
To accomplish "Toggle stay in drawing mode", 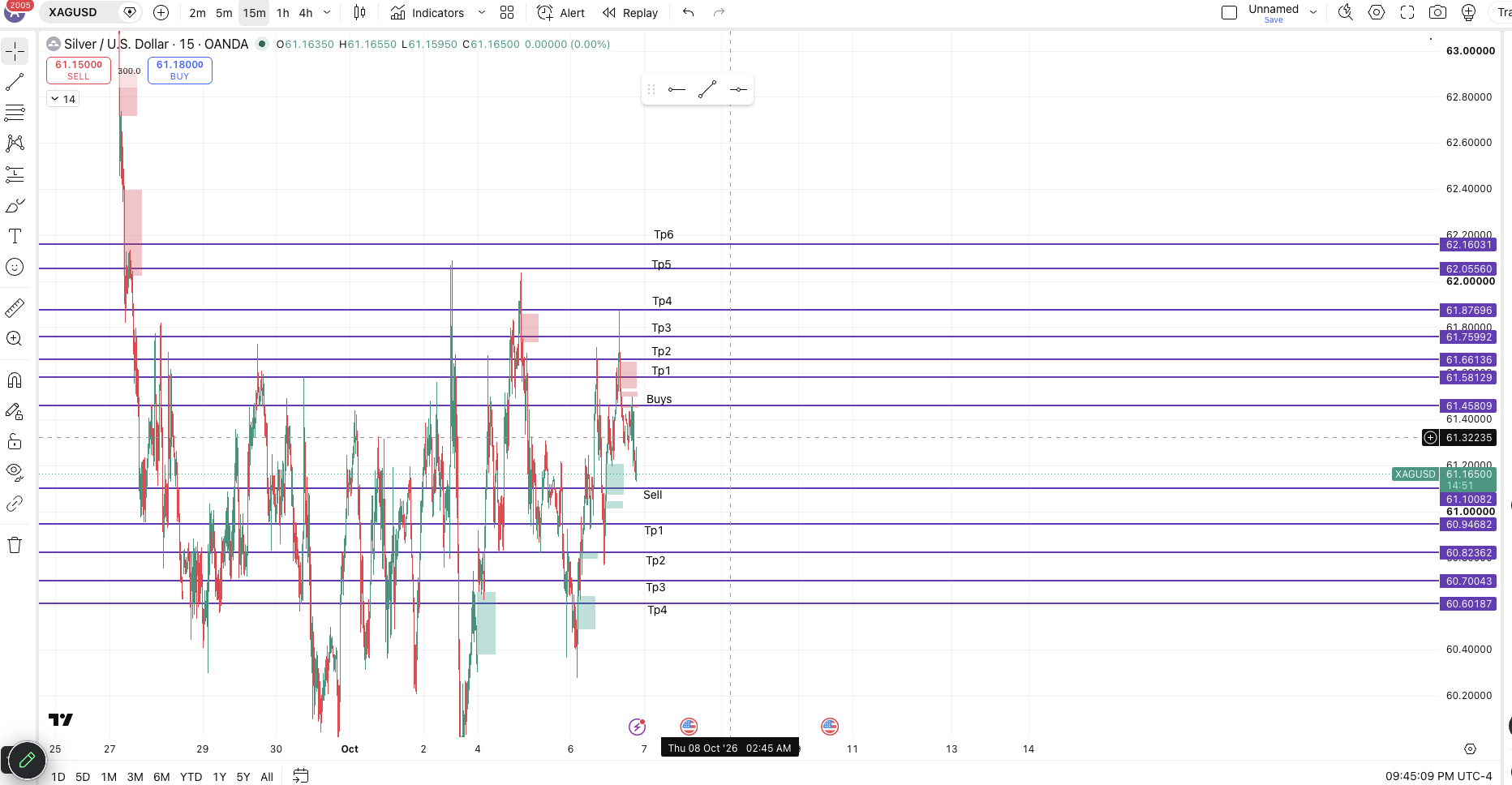I will [x=15, y=411].
